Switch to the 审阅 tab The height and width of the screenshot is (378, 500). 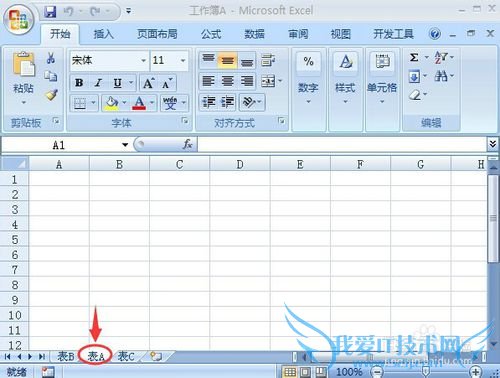click(298, 34)
